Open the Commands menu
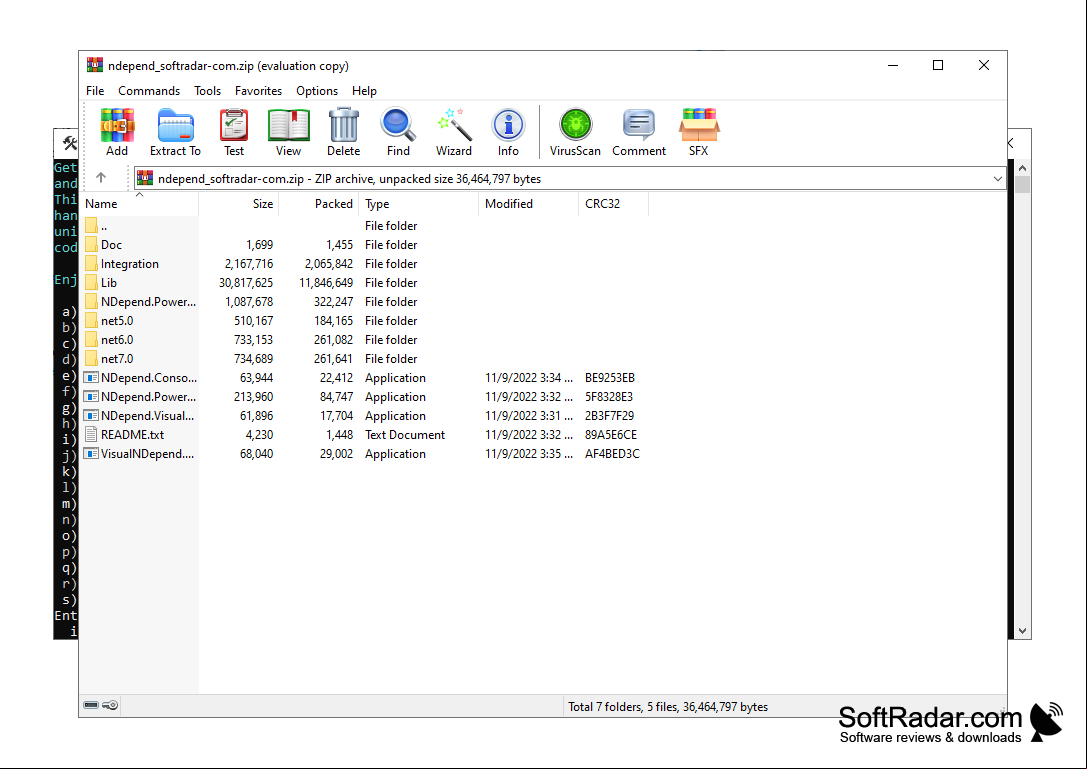Image resolution: width=1087 pixels, height=769 pixels. tap(149, 91)
